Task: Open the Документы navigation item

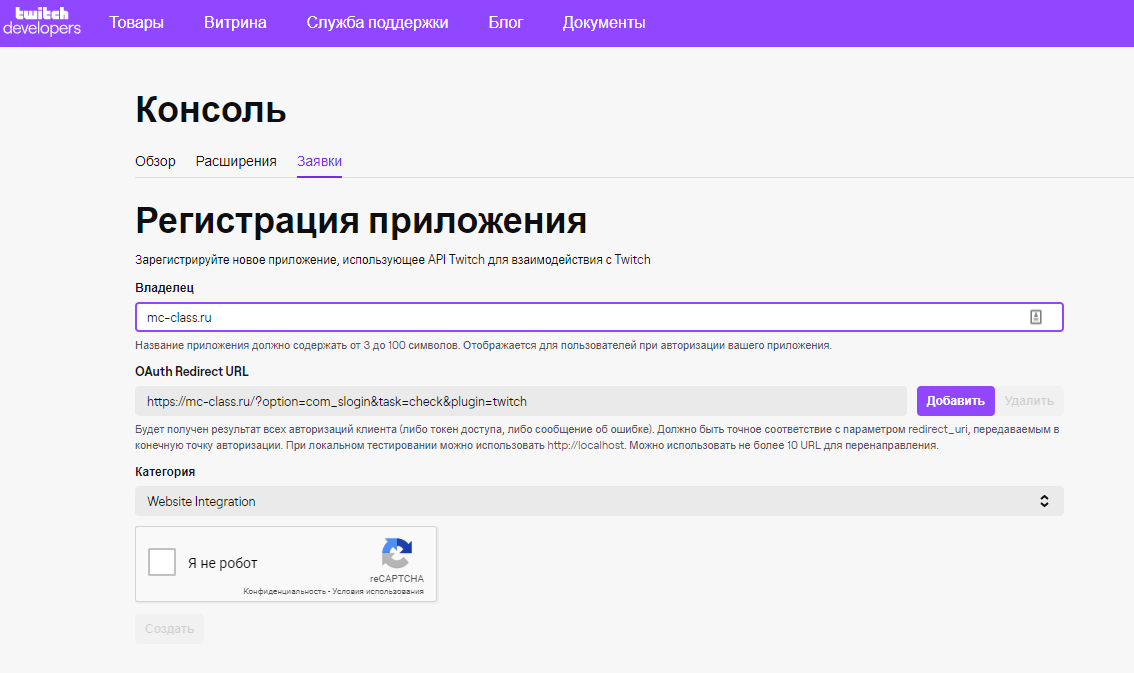Action: click(x=604, y=22)
